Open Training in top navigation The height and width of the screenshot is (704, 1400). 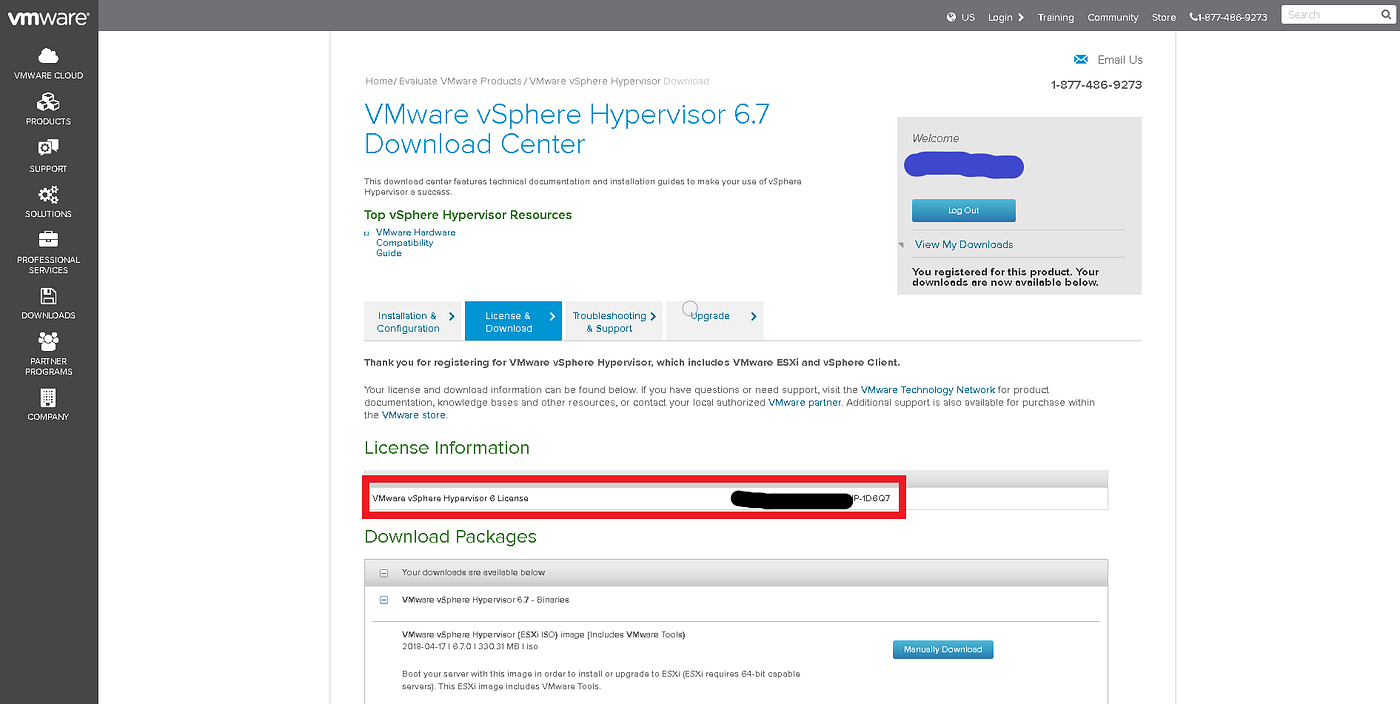click(x=1056, y=17)
